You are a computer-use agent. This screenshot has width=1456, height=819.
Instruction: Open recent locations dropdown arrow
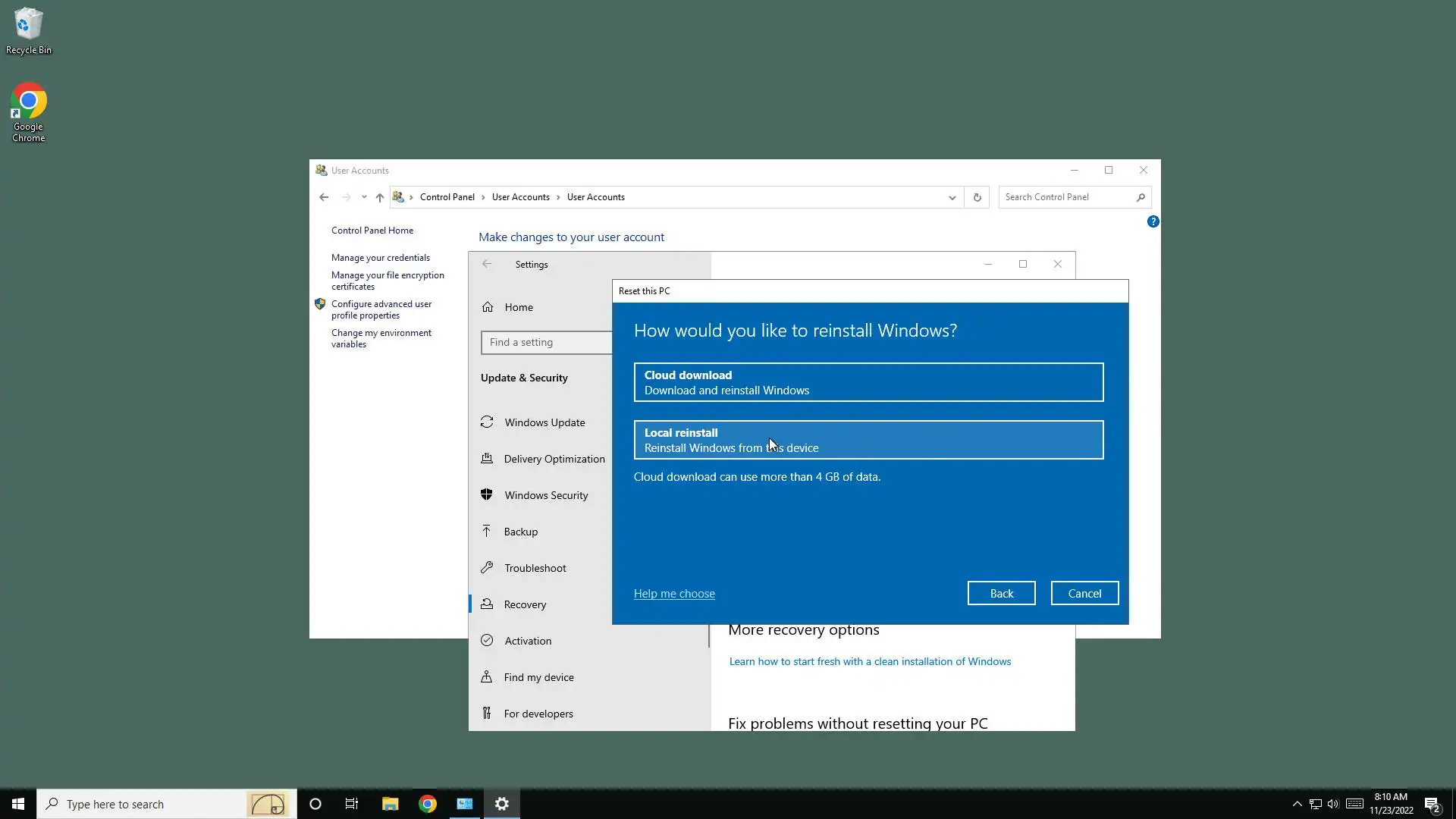364,197
